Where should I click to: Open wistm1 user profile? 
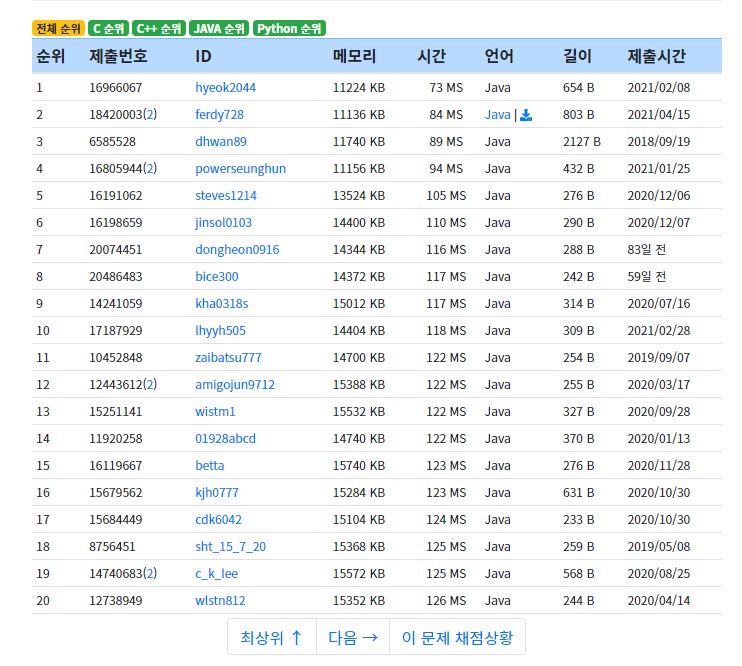(x=215, y=412)
